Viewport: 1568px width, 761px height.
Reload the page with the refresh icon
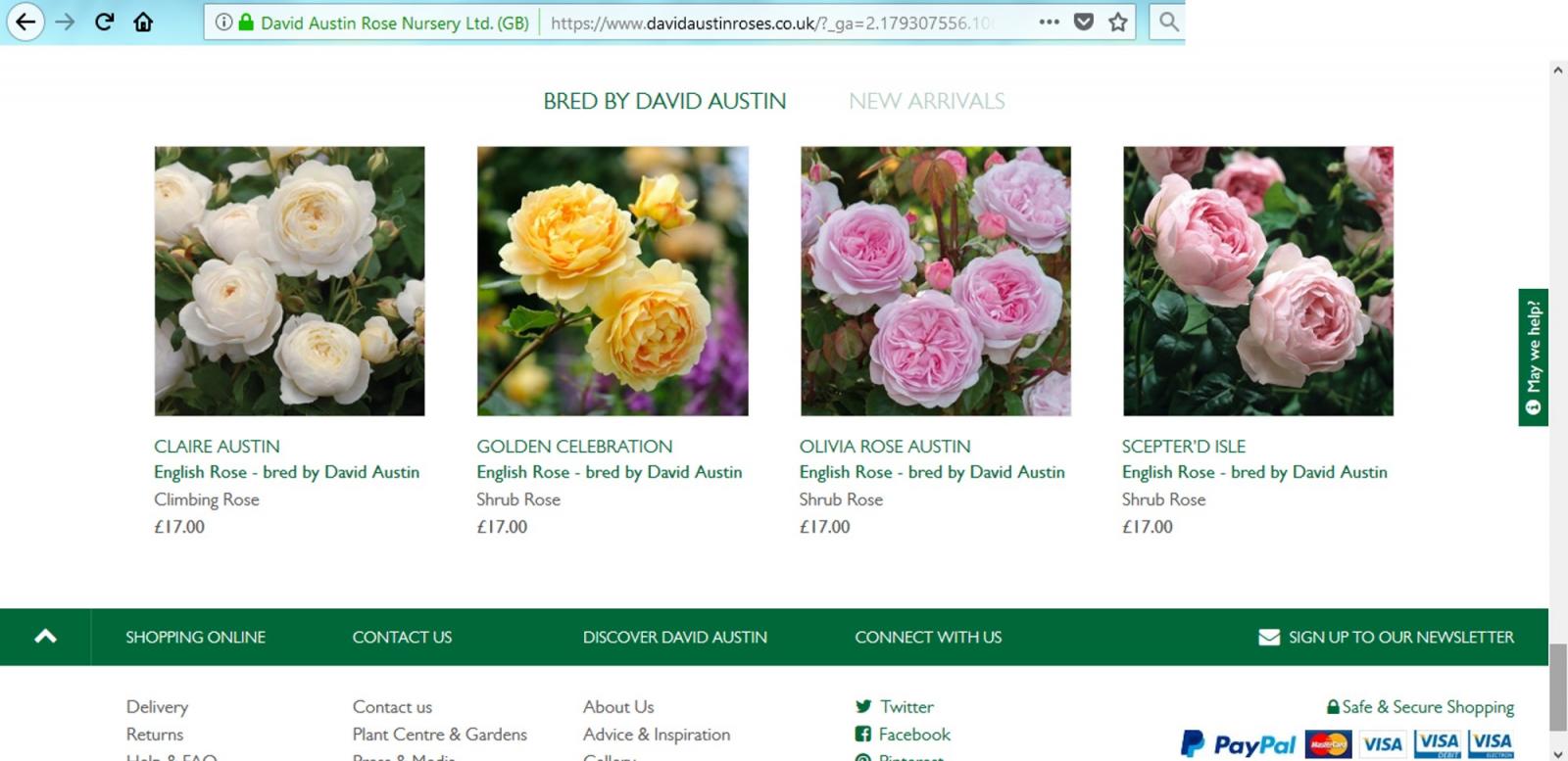[104, 22]
